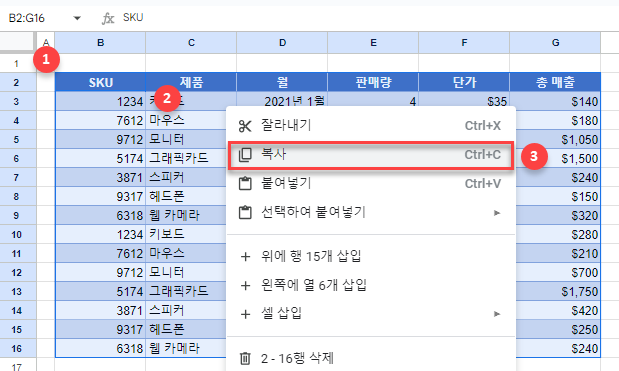The width and height of the screenshot is (619, 371).
Task: Click the clipboard icon beside 선택하여 붙여넣기
Action: [x=245, y=213]
